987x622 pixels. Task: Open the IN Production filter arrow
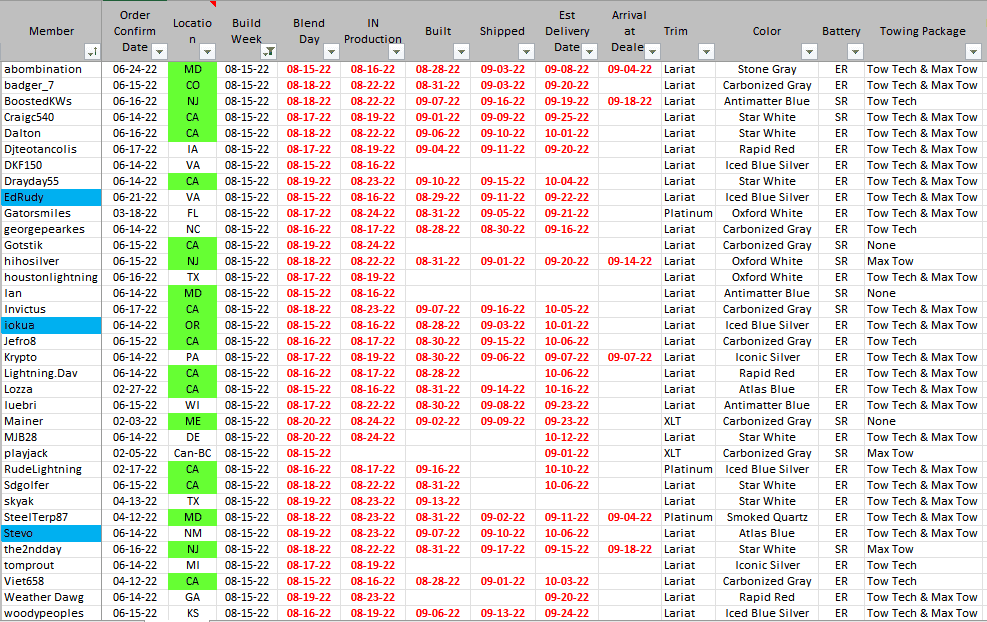point(396,51)
